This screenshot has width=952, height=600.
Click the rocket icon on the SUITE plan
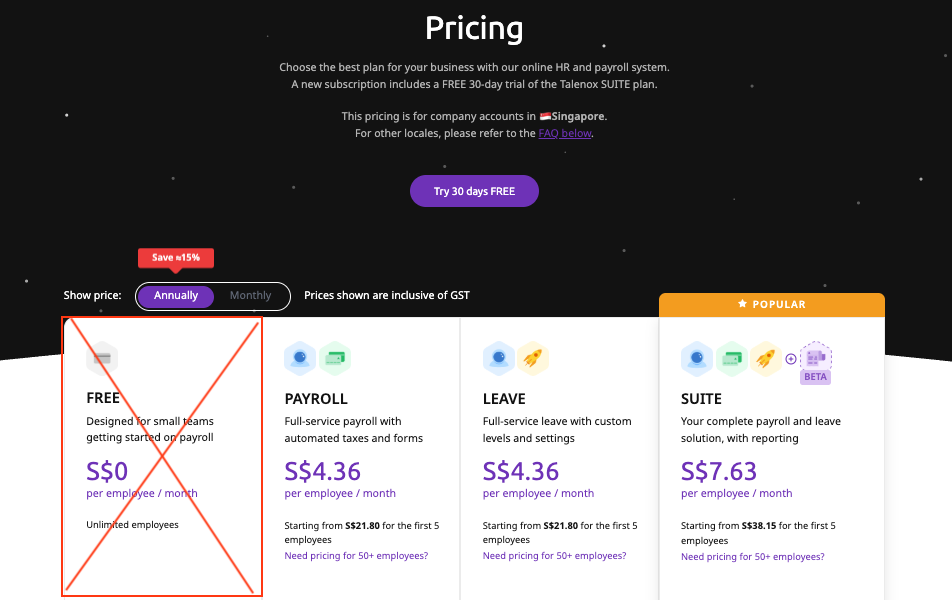[x=768, y=358]
